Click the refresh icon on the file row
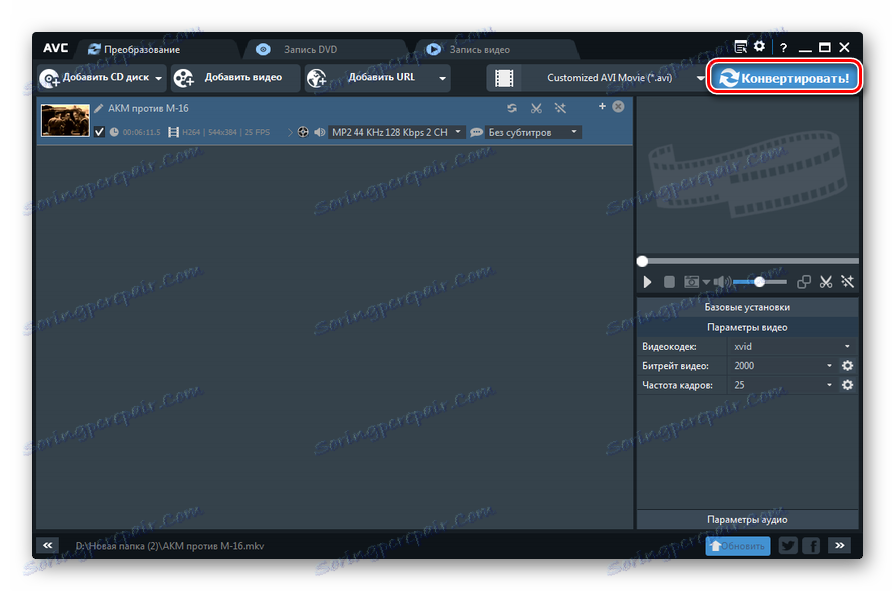 512,108
